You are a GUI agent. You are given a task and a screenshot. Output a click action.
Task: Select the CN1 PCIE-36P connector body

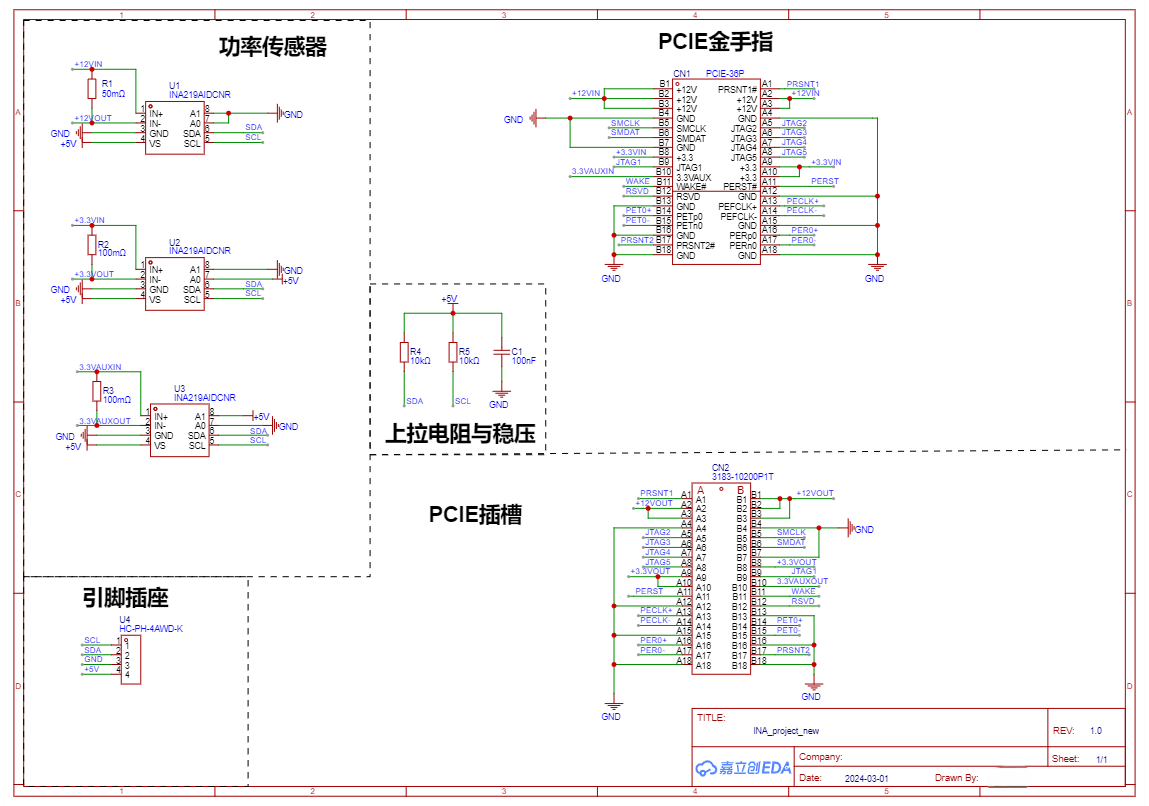pyautogui.click(x=716, y=171)
